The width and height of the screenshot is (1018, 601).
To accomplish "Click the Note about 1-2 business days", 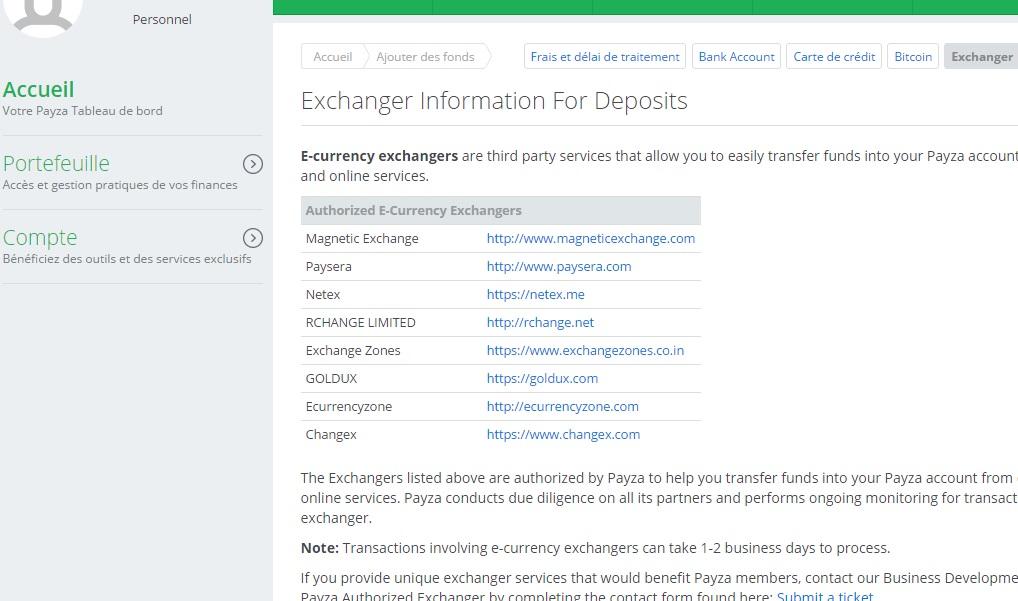I will click(x=595, y=548).
